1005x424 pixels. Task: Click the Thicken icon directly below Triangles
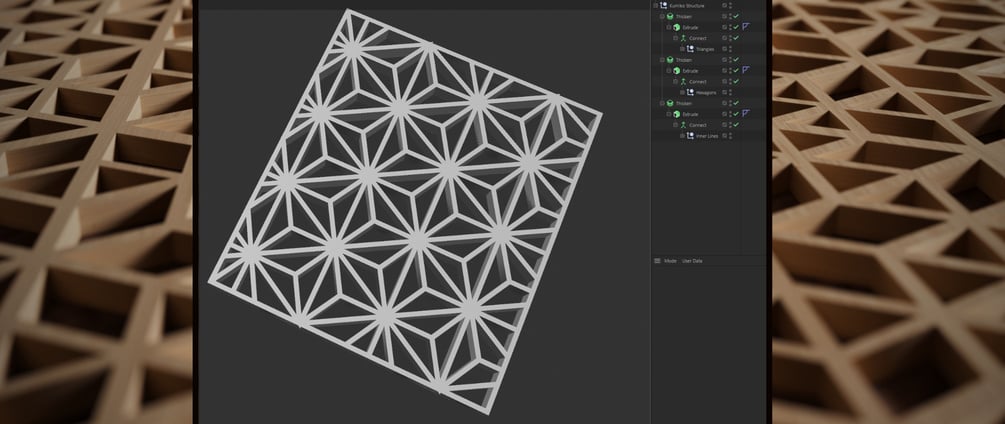click(x=670, y=60)
